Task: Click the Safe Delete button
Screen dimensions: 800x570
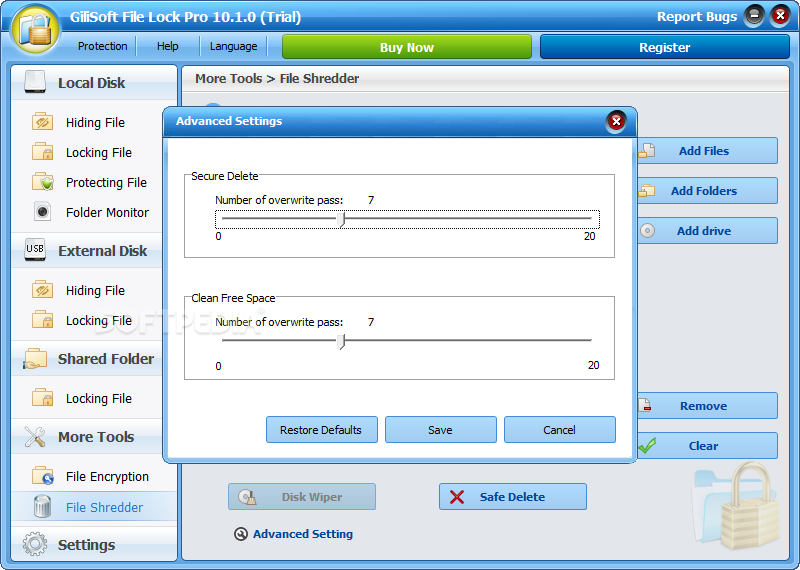Action: (513, 497)
